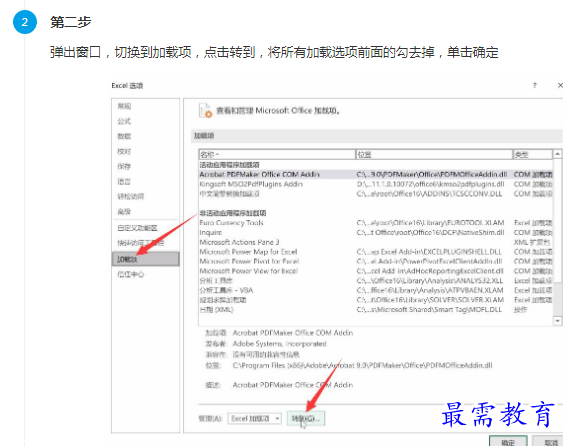Click the help question mark icon
This screenshot has width=563, height=446.
point(535,85)
